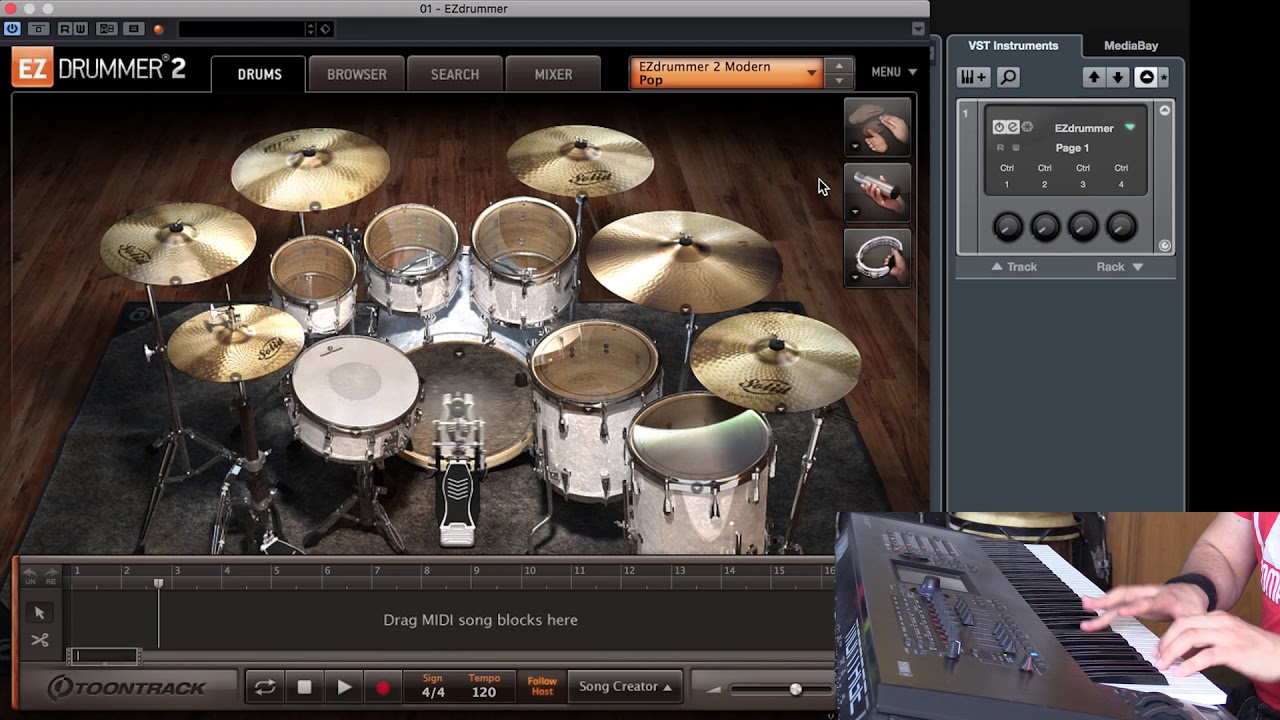This screenshot has height=720, width=1280.
Task: Click the orange sidechain indicator in plugin header
Action: 158,29
